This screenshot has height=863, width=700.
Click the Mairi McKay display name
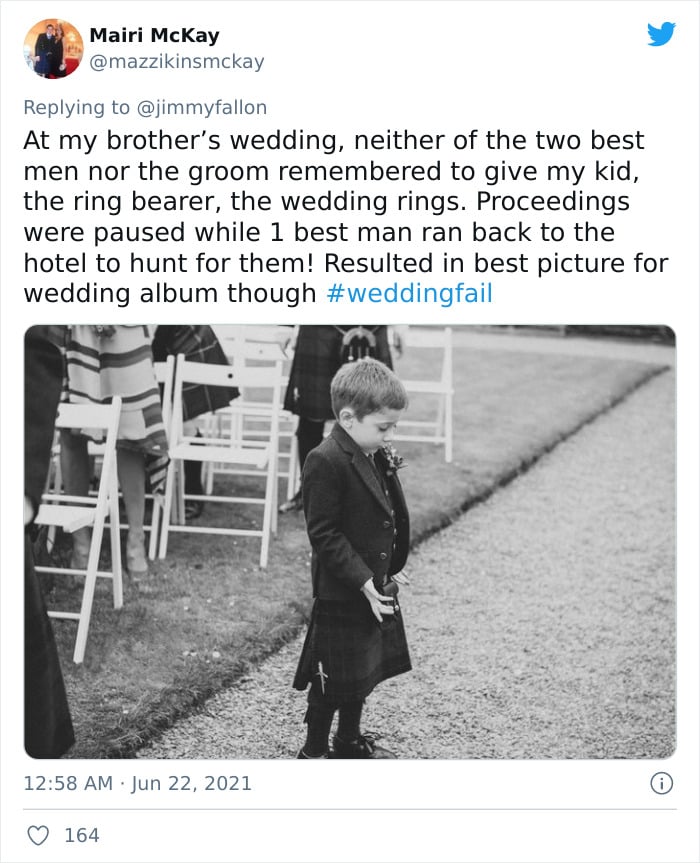point(154,36)
